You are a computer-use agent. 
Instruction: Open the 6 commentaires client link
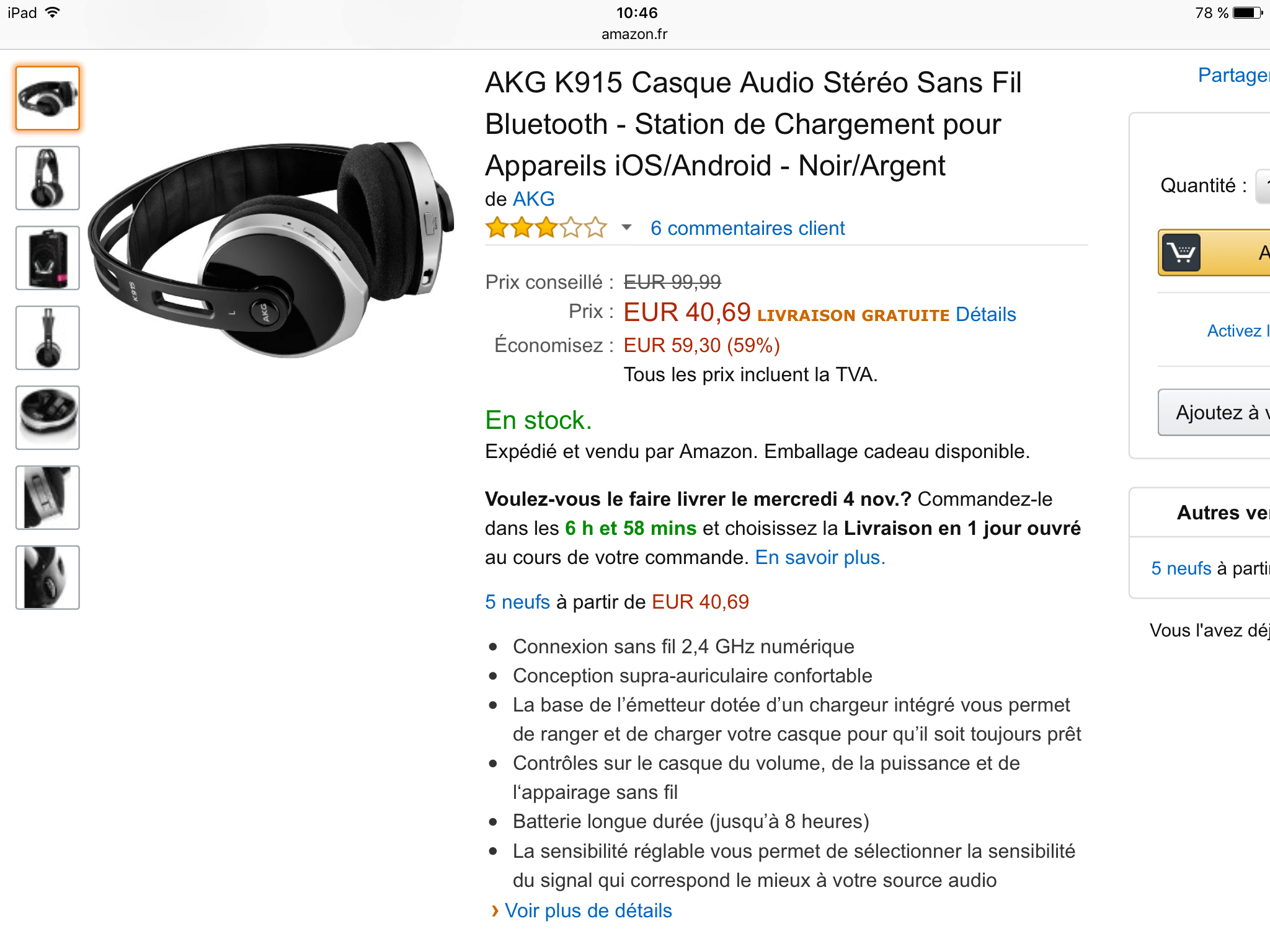(747, 228)
